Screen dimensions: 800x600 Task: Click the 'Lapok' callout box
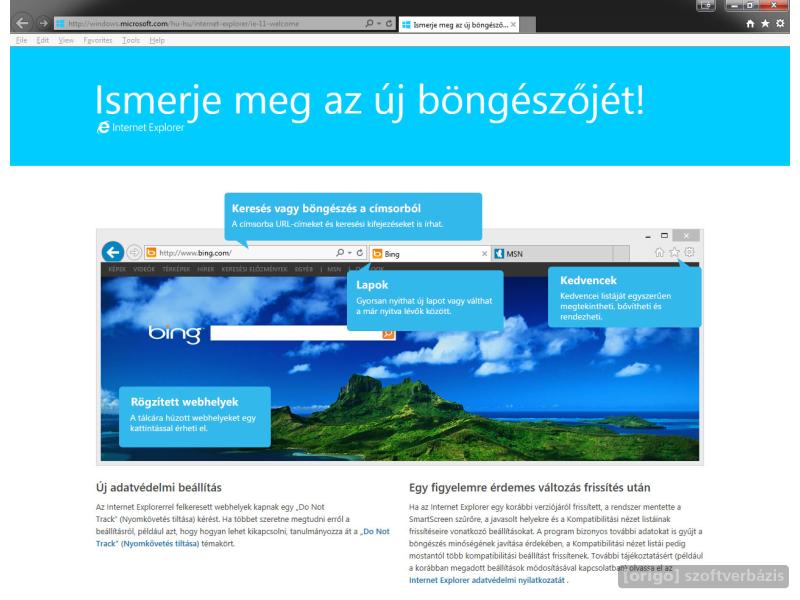click(425, 300)
